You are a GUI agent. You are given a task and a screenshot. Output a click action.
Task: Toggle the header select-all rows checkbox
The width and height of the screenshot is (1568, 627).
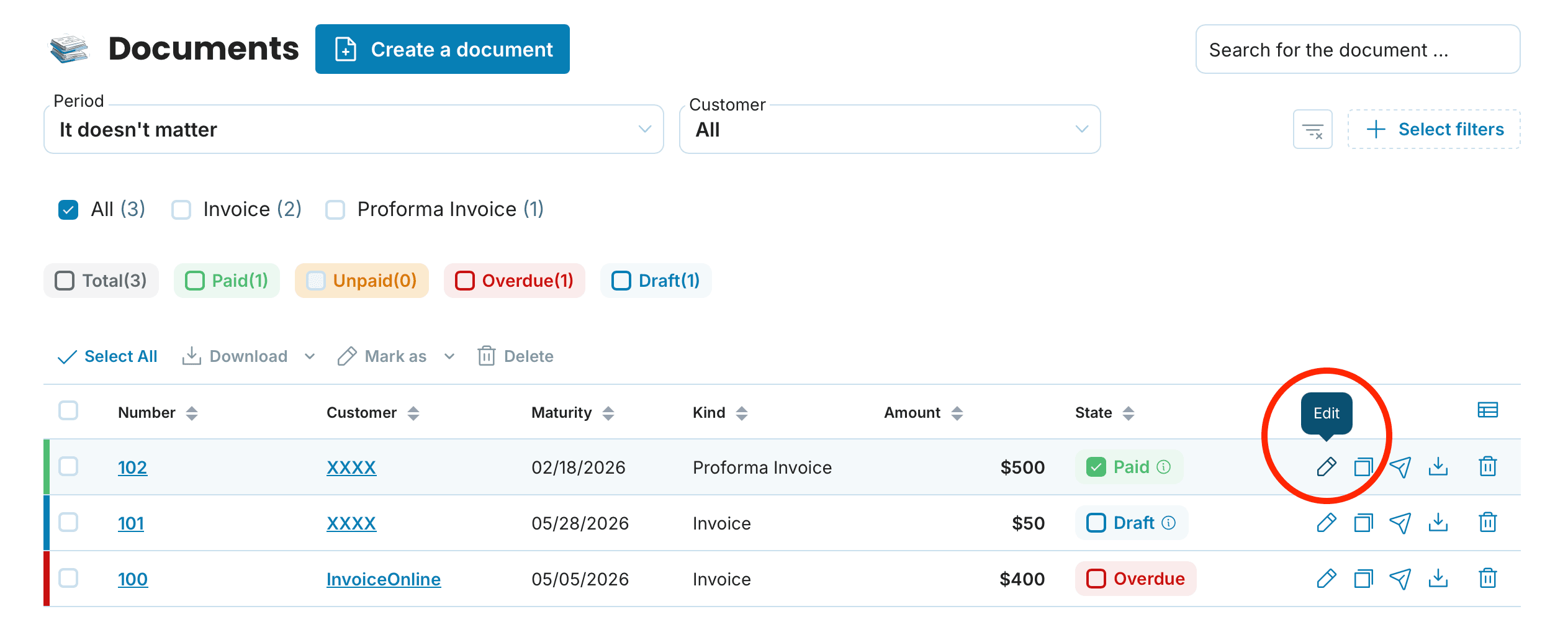(68, 410)
